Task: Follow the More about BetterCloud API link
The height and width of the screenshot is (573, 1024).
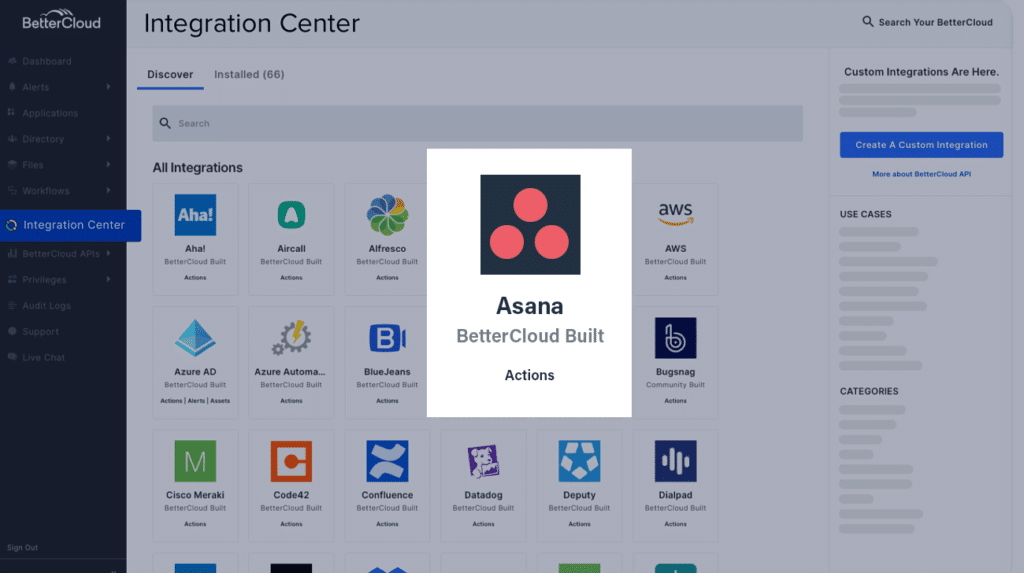Action: pos(921,174)
